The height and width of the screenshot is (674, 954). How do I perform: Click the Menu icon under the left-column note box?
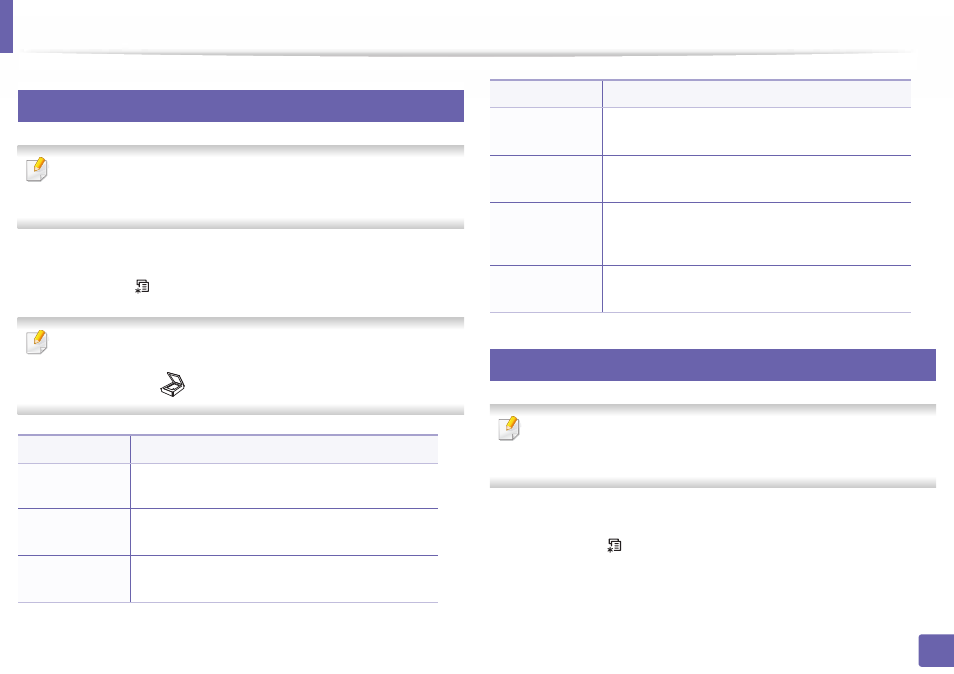coord(142,287)
